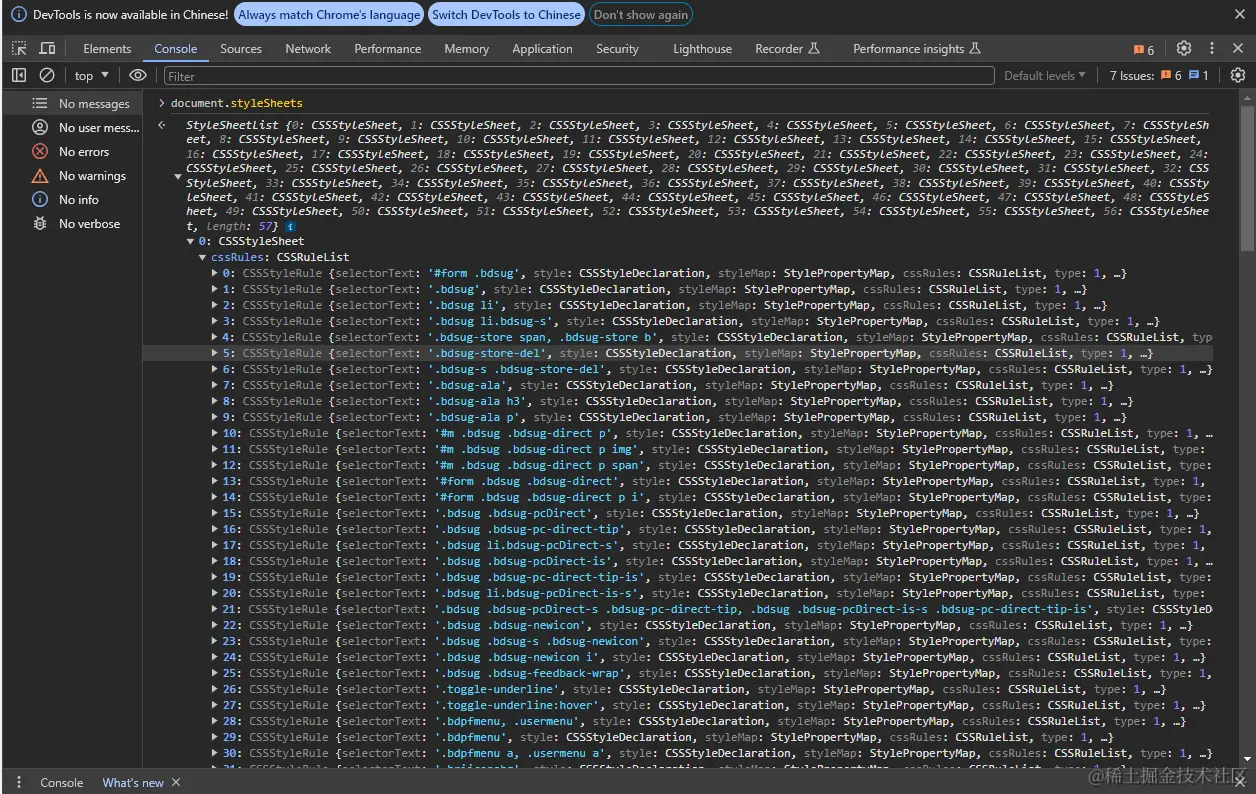
Task: Create live expression with eye icon
Action: pyautogui.click(x=138, y=75)
